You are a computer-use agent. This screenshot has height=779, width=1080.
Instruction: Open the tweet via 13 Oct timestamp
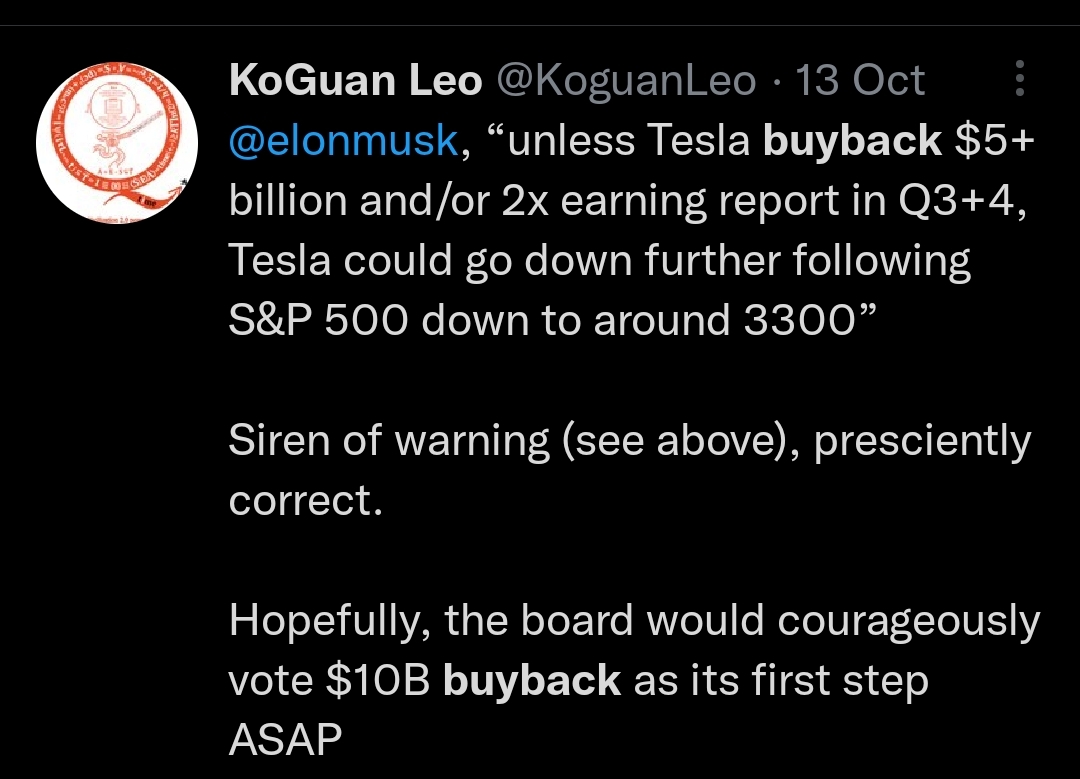pos(860,81)
